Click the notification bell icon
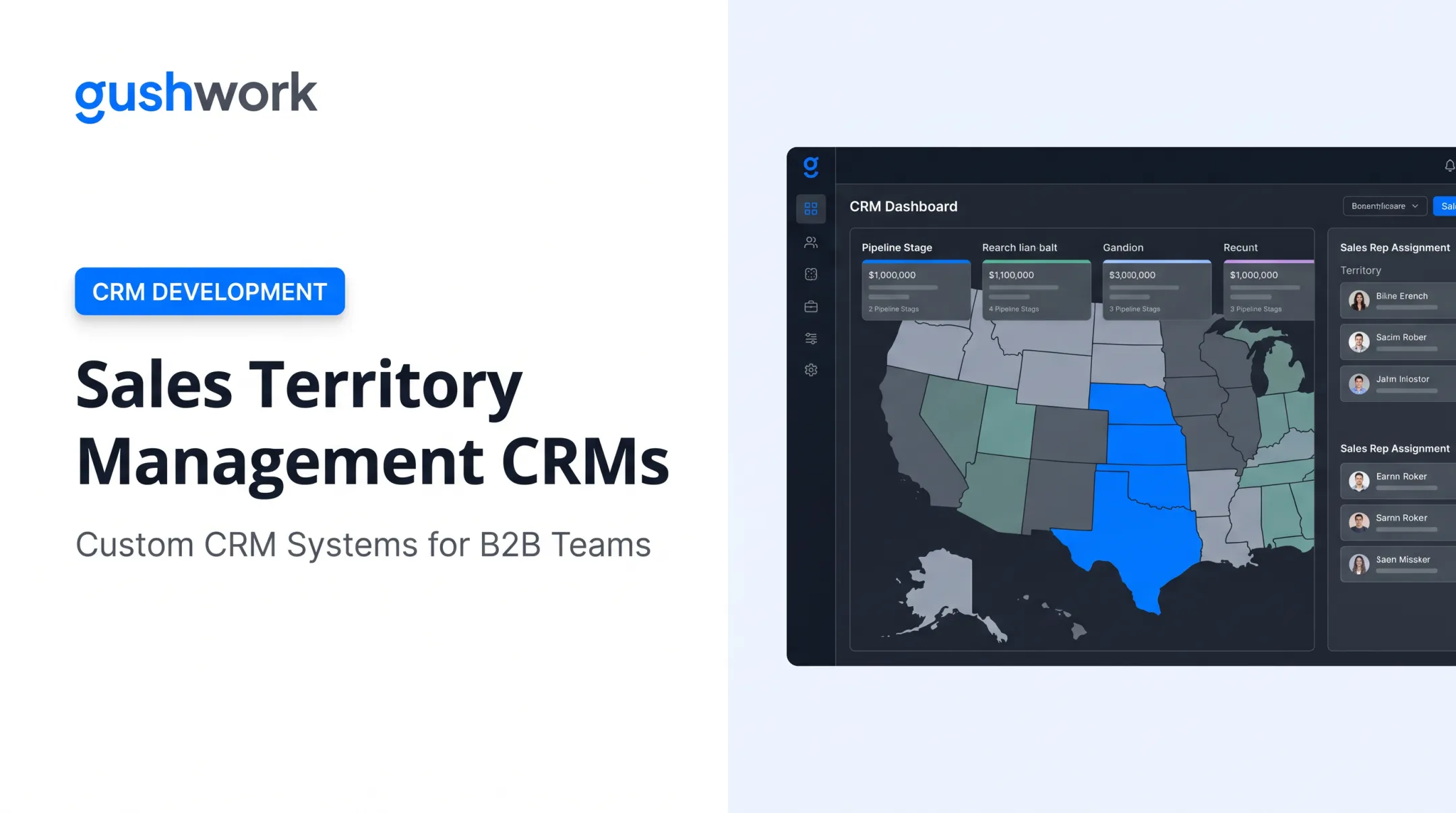1456x813 pixels. click(x=1449, y=166)
